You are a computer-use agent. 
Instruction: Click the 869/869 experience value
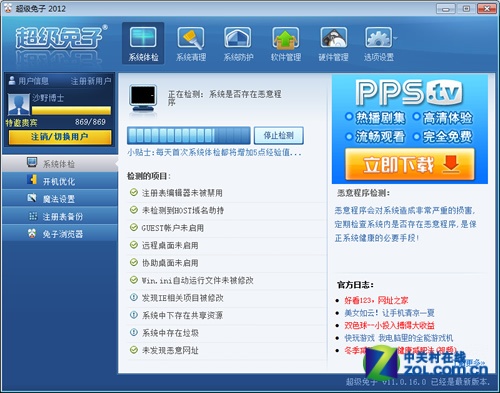coord(90,122)
